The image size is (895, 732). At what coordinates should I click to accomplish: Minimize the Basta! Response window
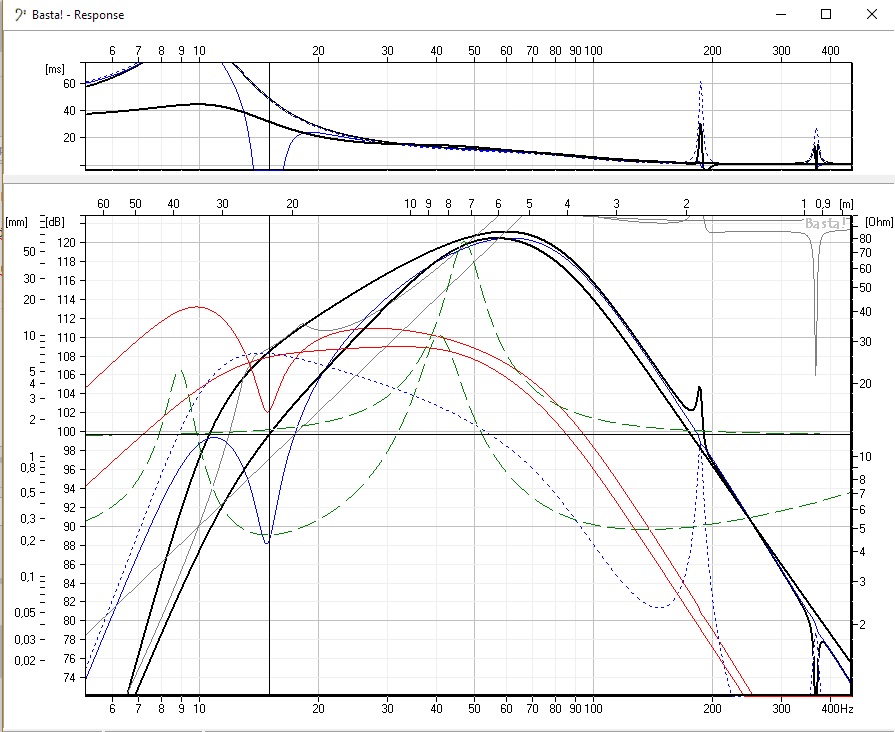(781, 15)
